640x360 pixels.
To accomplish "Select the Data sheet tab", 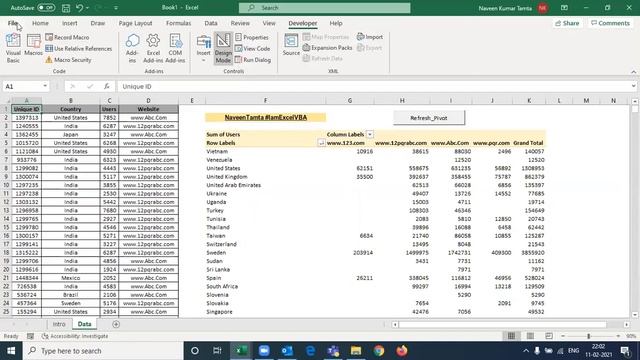I will (84, 324).
